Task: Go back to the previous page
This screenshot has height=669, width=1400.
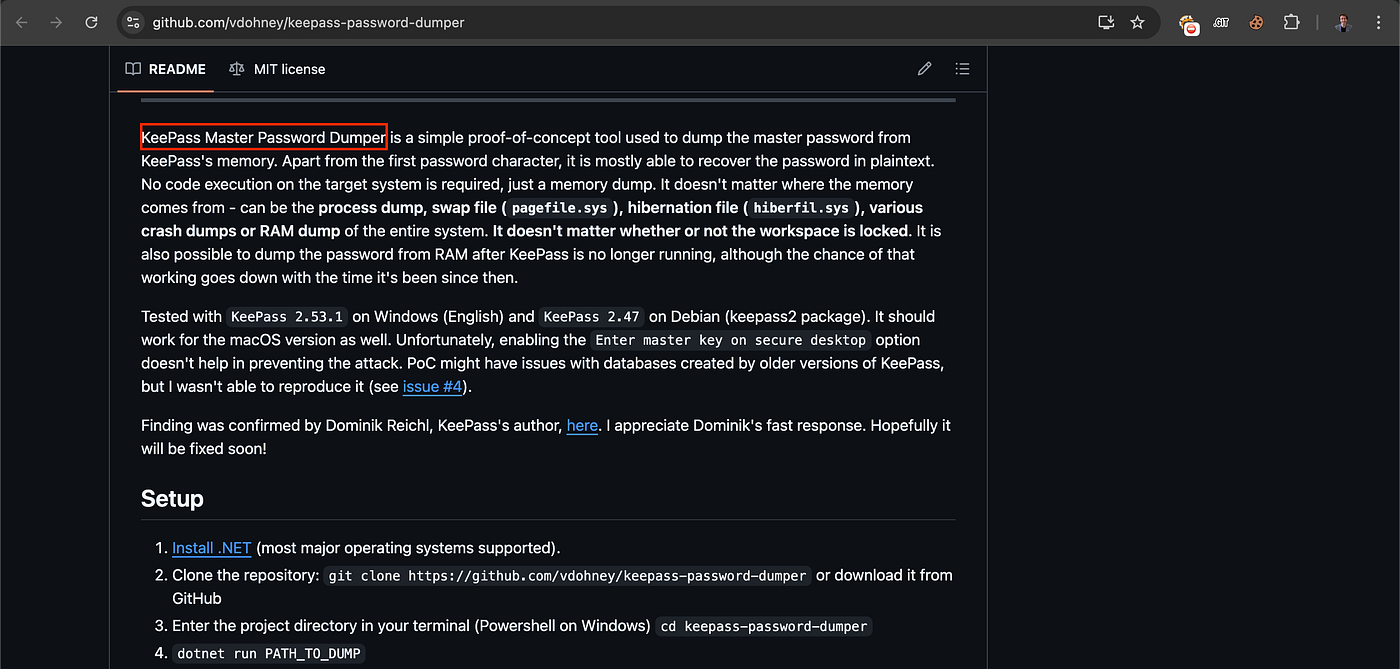Action: click(22, 22)
